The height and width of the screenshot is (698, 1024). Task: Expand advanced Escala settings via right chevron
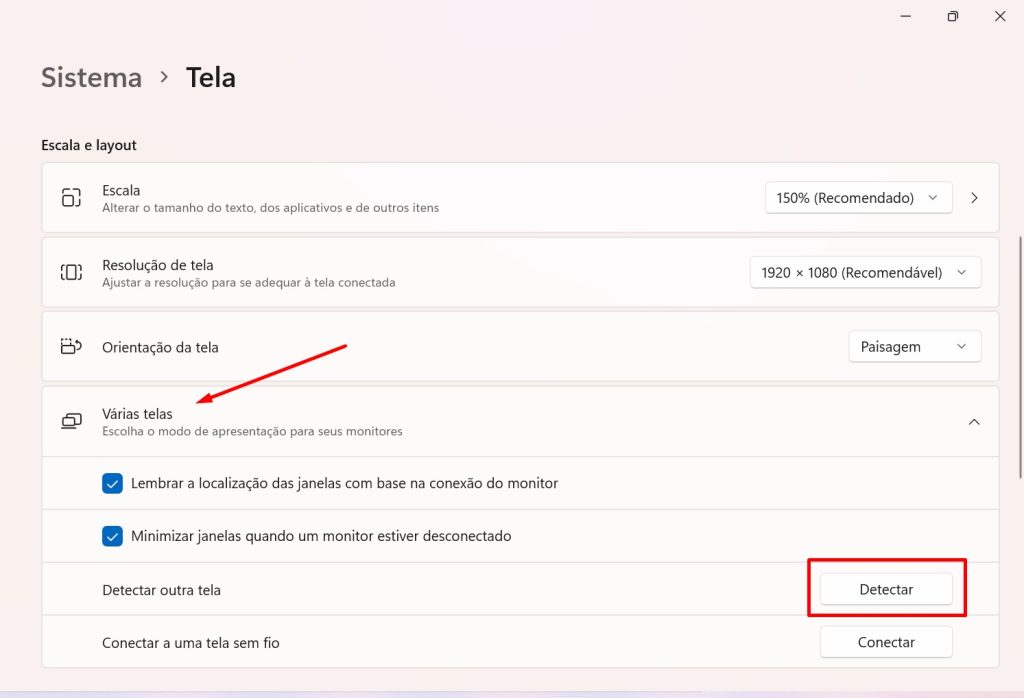click(975, 197)
